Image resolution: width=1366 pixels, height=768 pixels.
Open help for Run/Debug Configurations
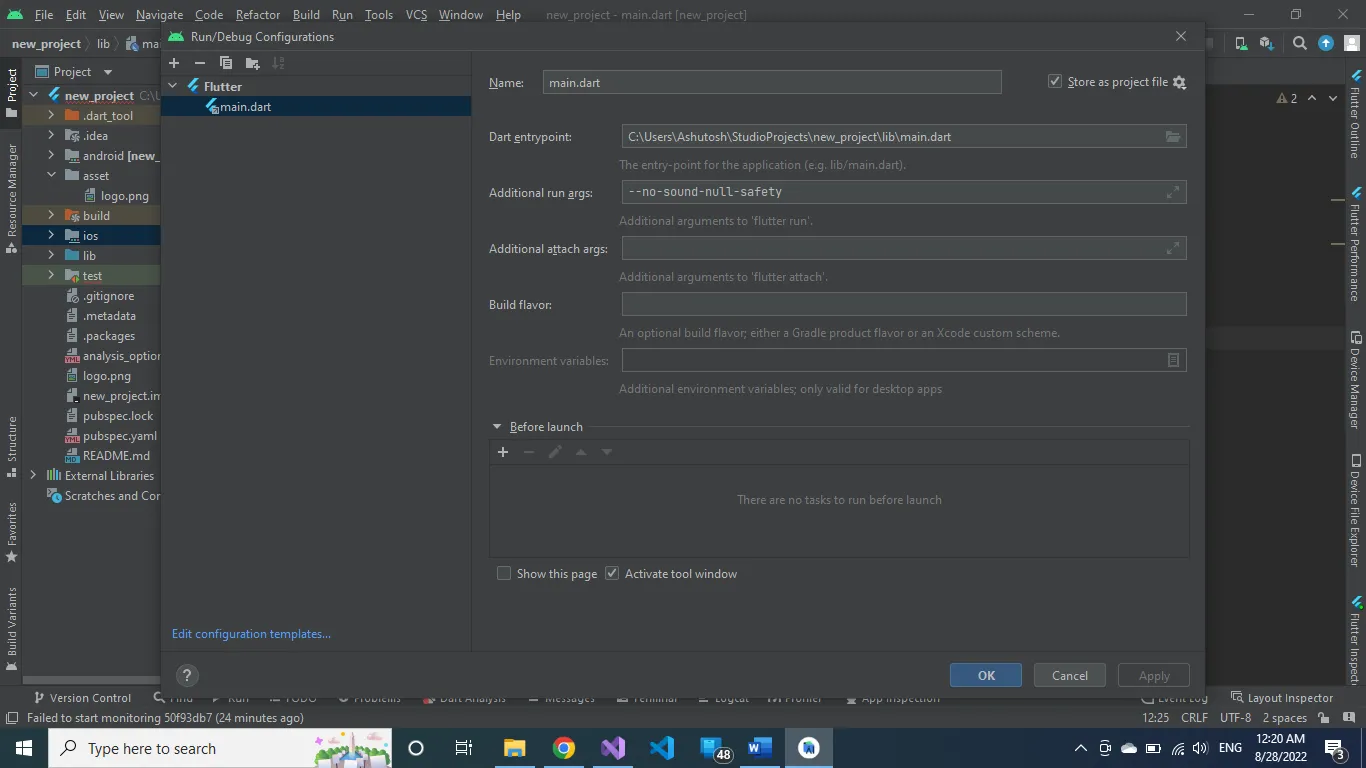click(186, 676)
